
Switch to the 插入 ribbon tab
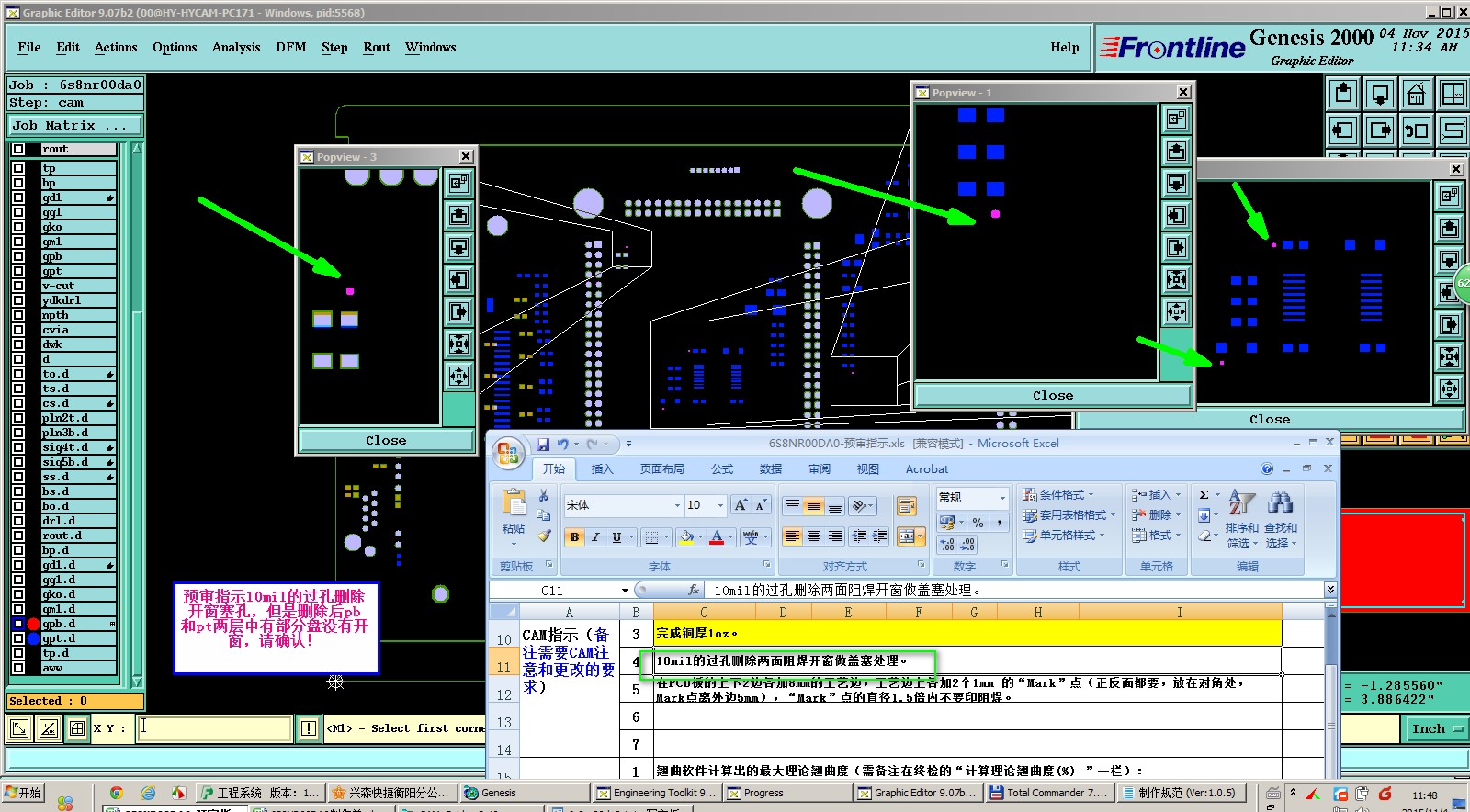click(x=602, y=469)
